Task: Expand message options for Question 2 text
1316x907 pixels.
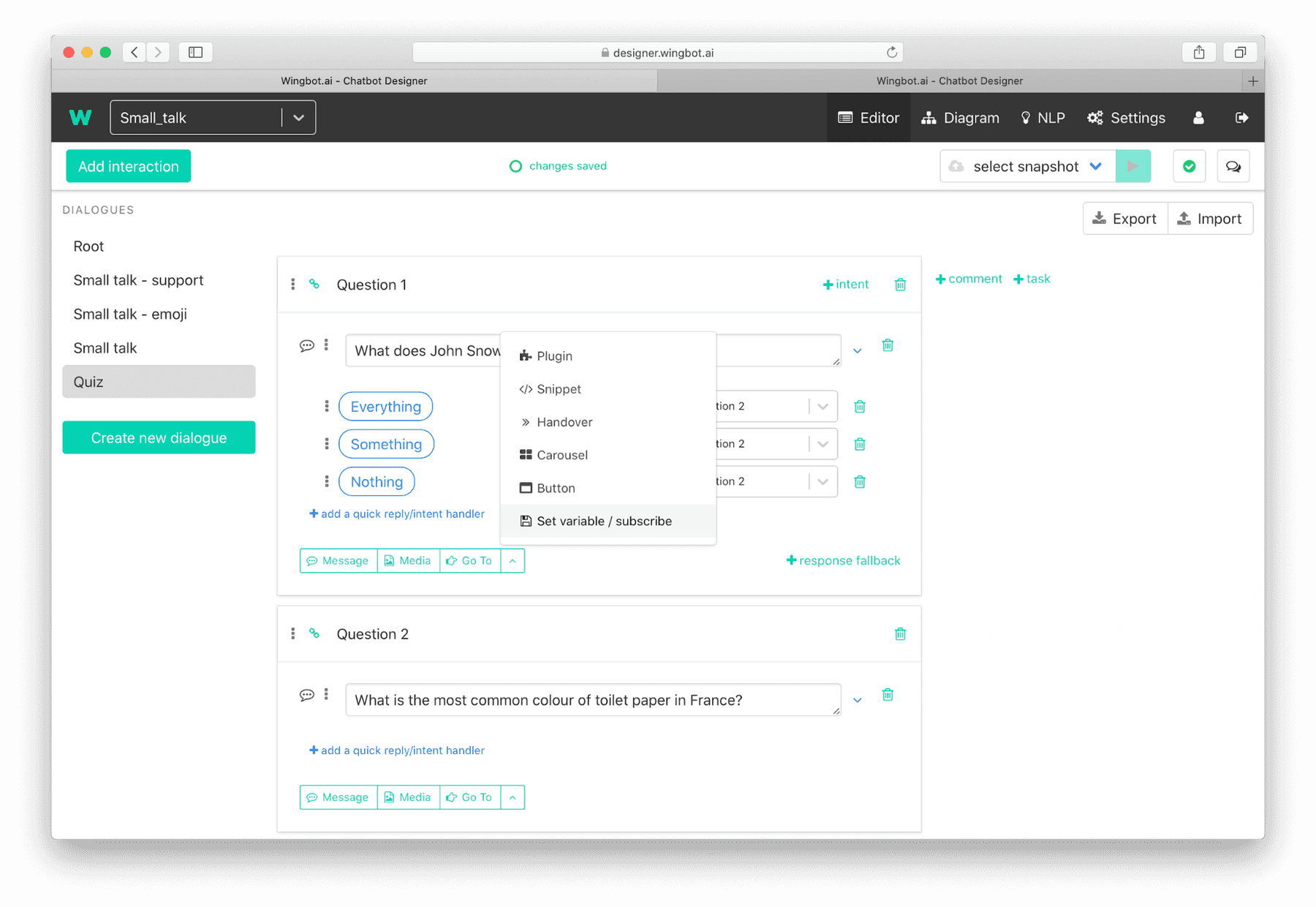Action: point(857,700)
